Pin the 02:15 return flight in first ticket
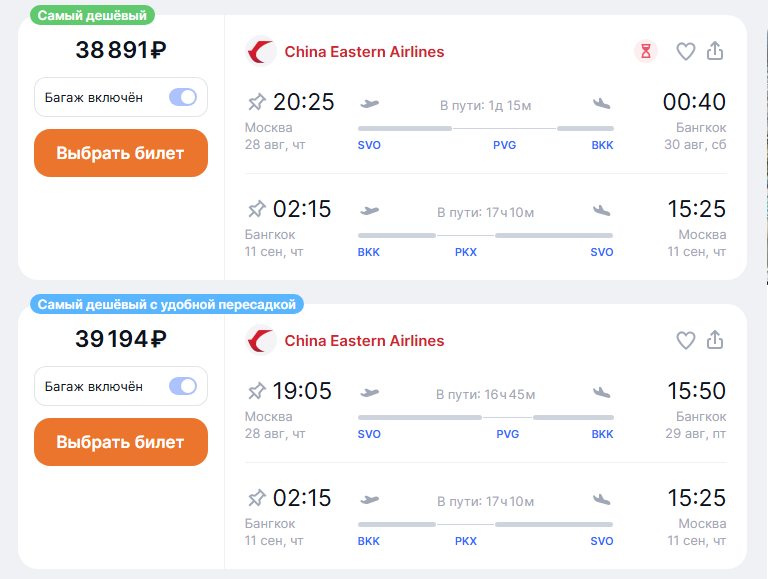 [x=256, y=209]
